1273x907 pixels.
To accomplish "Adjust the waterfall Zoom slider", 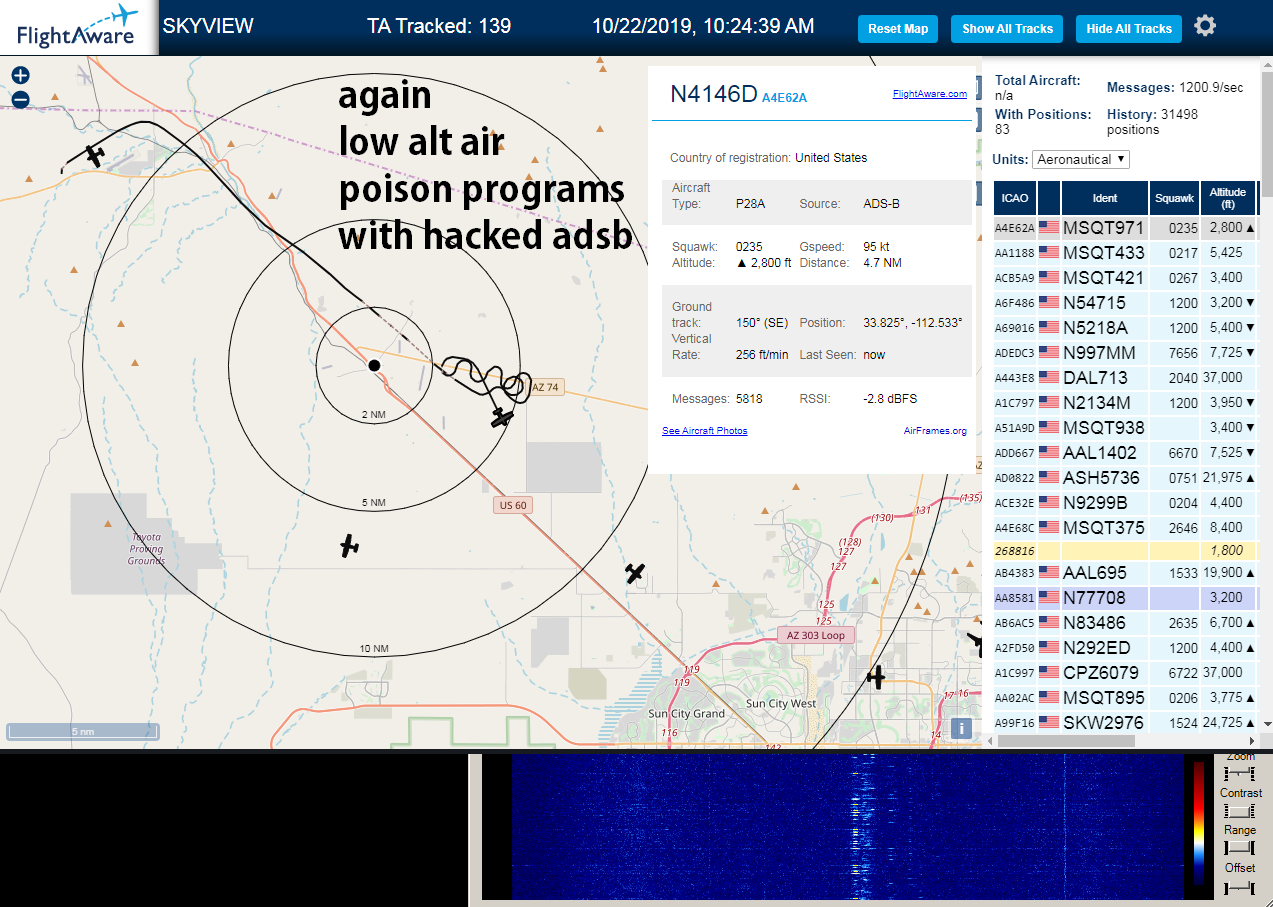I will (x=1240, y=774).
